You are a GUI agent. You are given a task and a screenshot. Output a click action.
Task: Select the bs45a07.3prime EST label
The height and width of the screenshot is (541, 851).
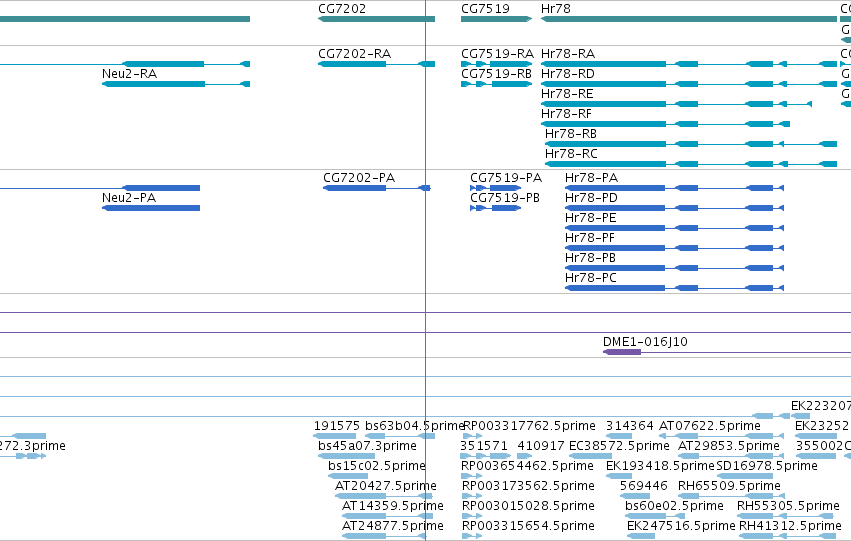(367, 446)
